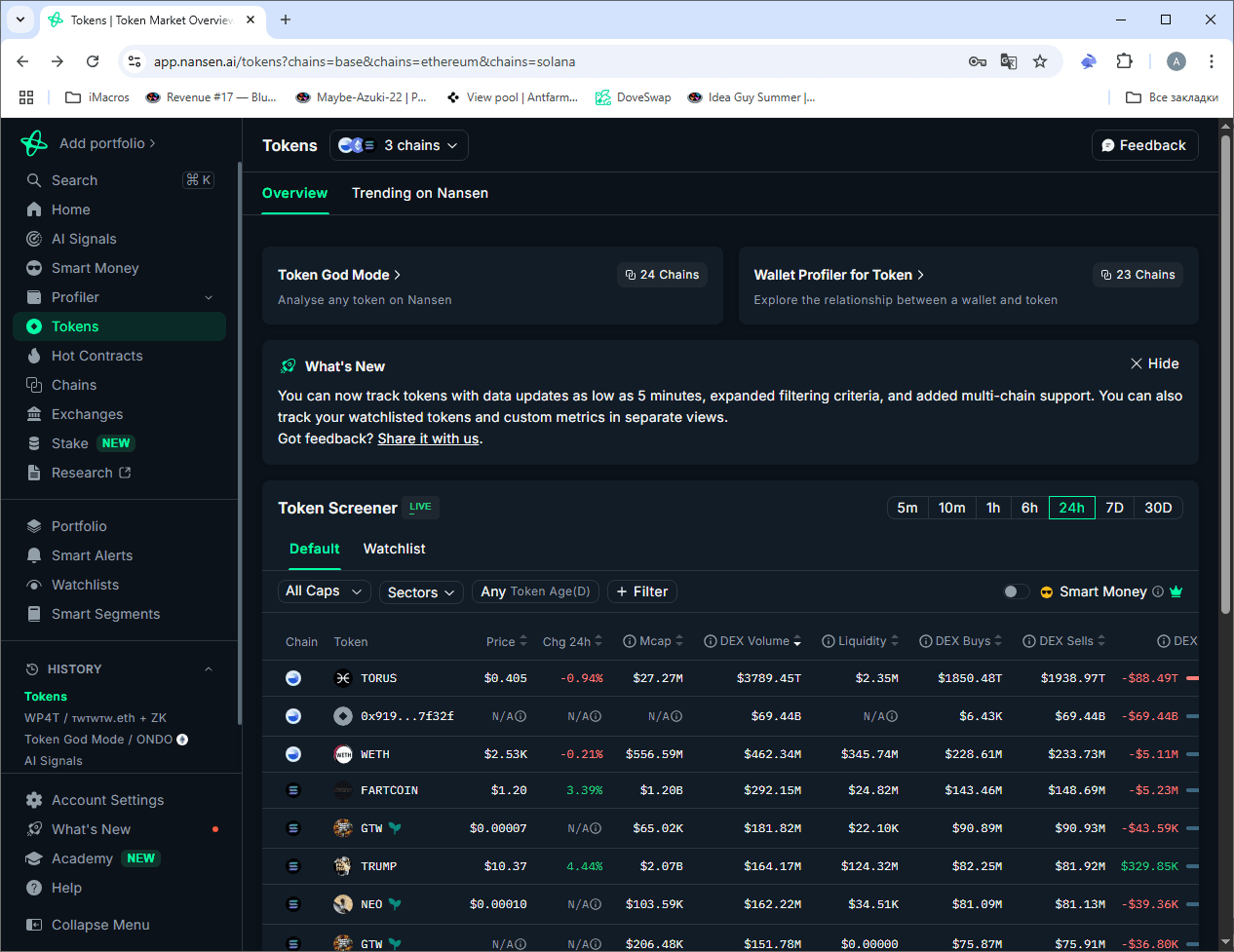The height and width of the screenshot is (952, 1234).
Task: Click 'Share it with us' link
Action: click(x=428, y=438)
